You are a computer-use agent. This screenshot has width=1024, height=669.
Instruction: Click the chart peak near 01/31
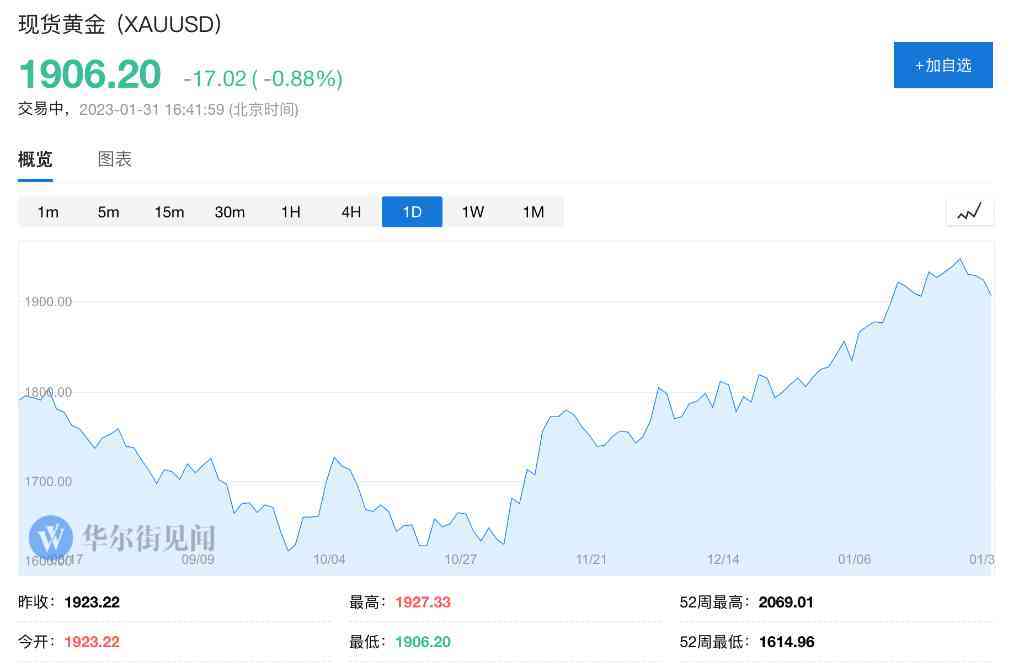[x=958, y=260]
